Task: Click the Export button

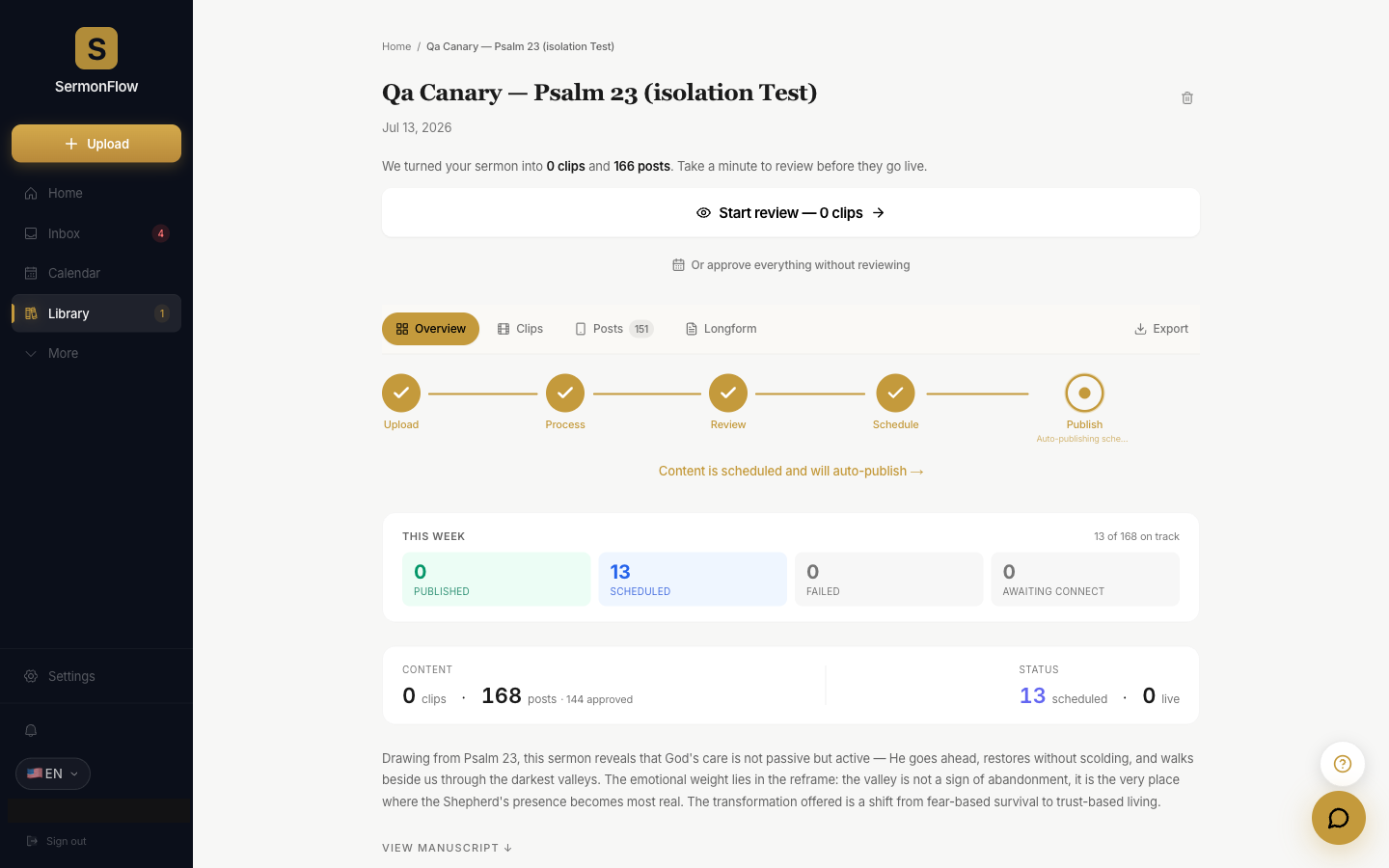Action: click(1161, 329)
